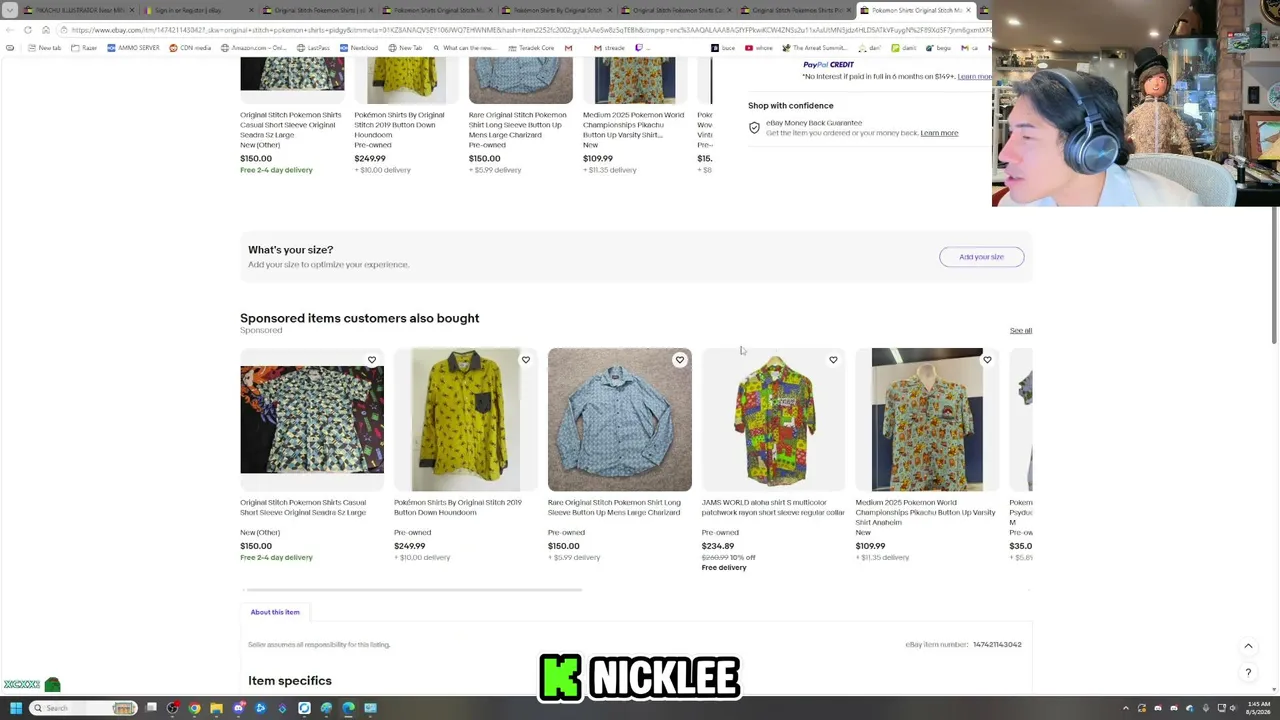Click the eBay URL address bar
Viewport: 1280px width, 720px height.
[525, 30]
